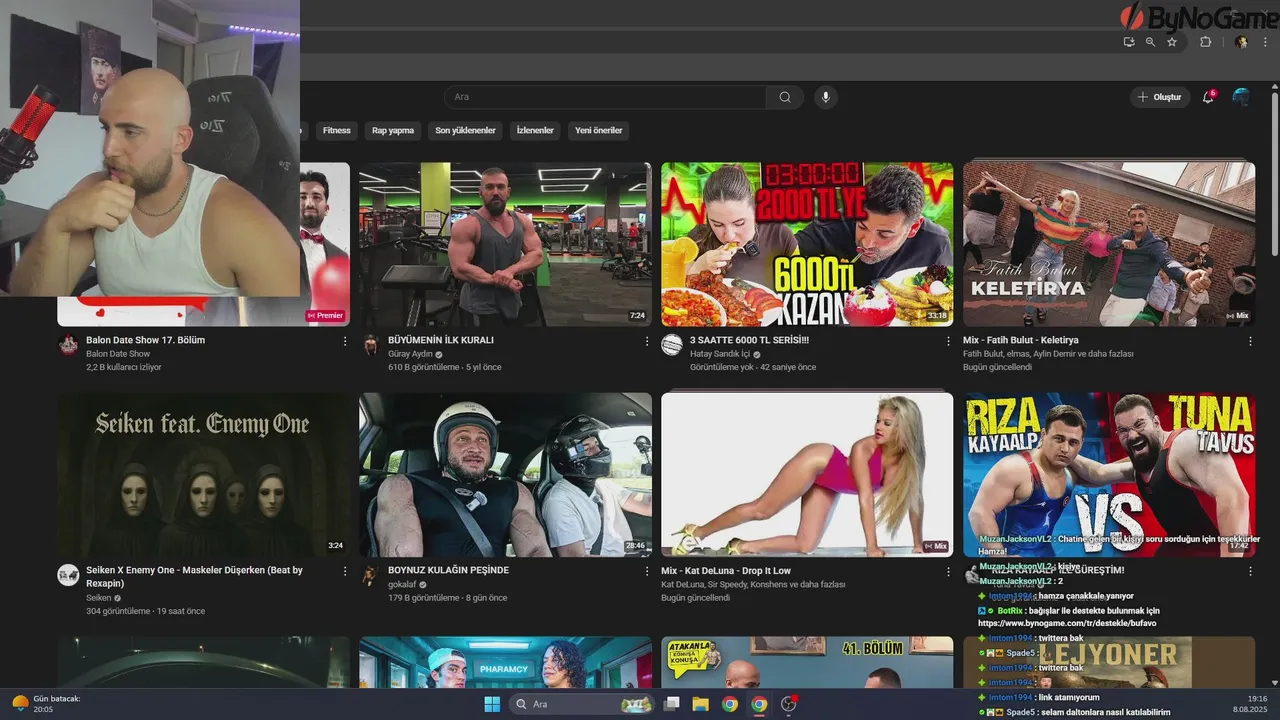Open the 3 SAATTE 6000 TL SERİSİ!!! title

[749, 340]
